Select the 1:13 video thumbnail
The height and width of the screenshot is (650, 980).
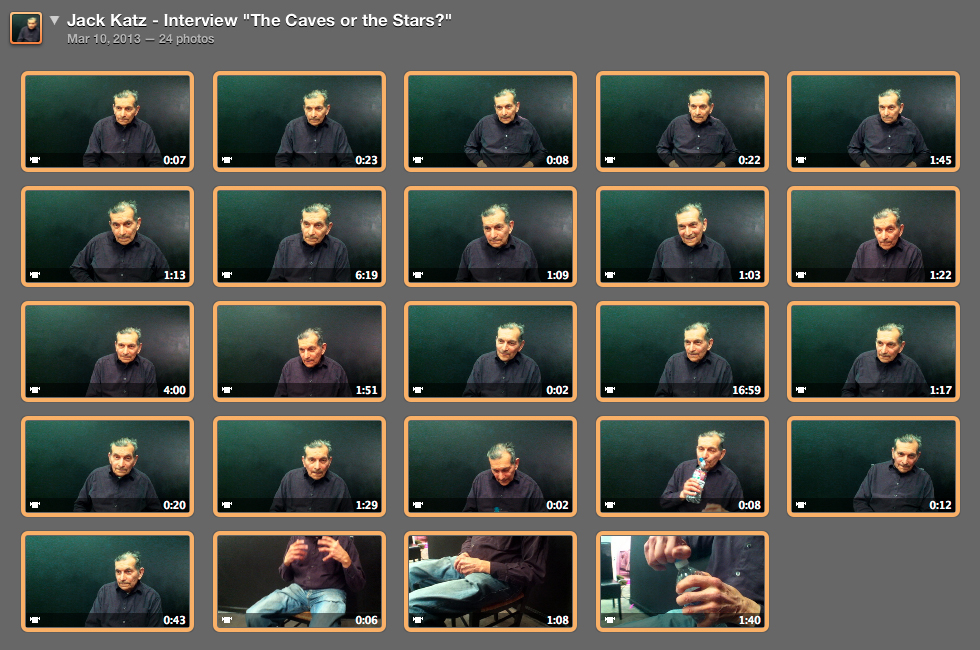[107, 236]
